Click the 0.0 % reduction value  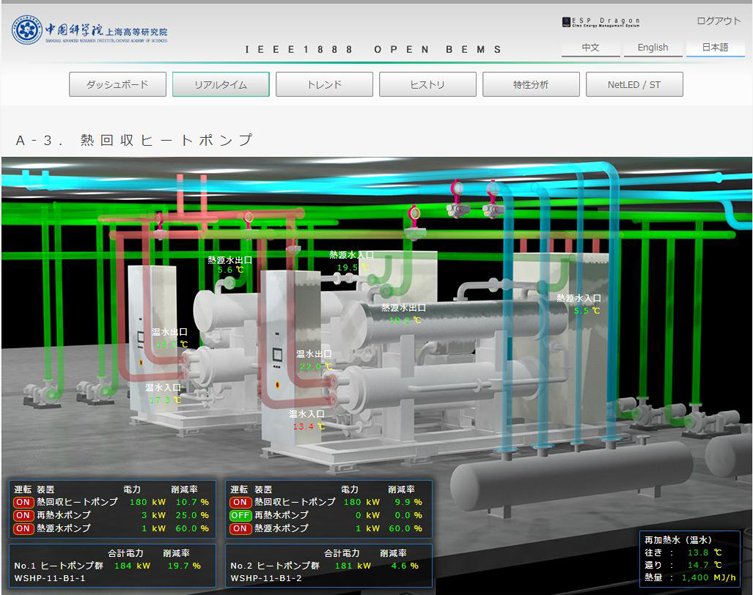pyautogui.click(x=409, y=515)
